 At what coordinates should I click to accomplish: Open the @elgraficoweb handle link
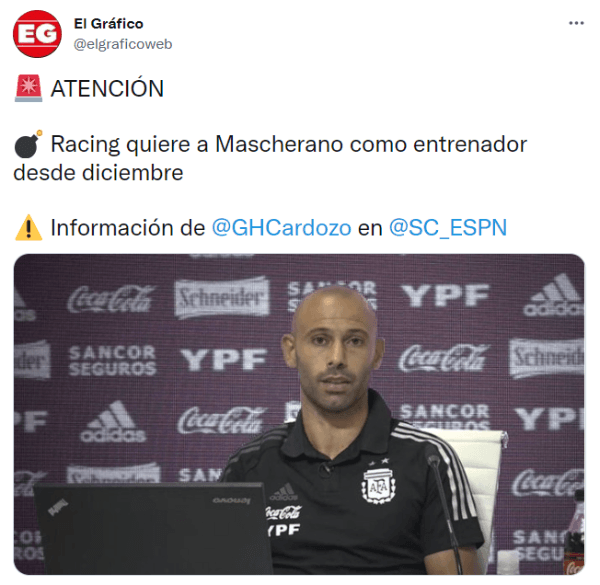tap(122, 44)
